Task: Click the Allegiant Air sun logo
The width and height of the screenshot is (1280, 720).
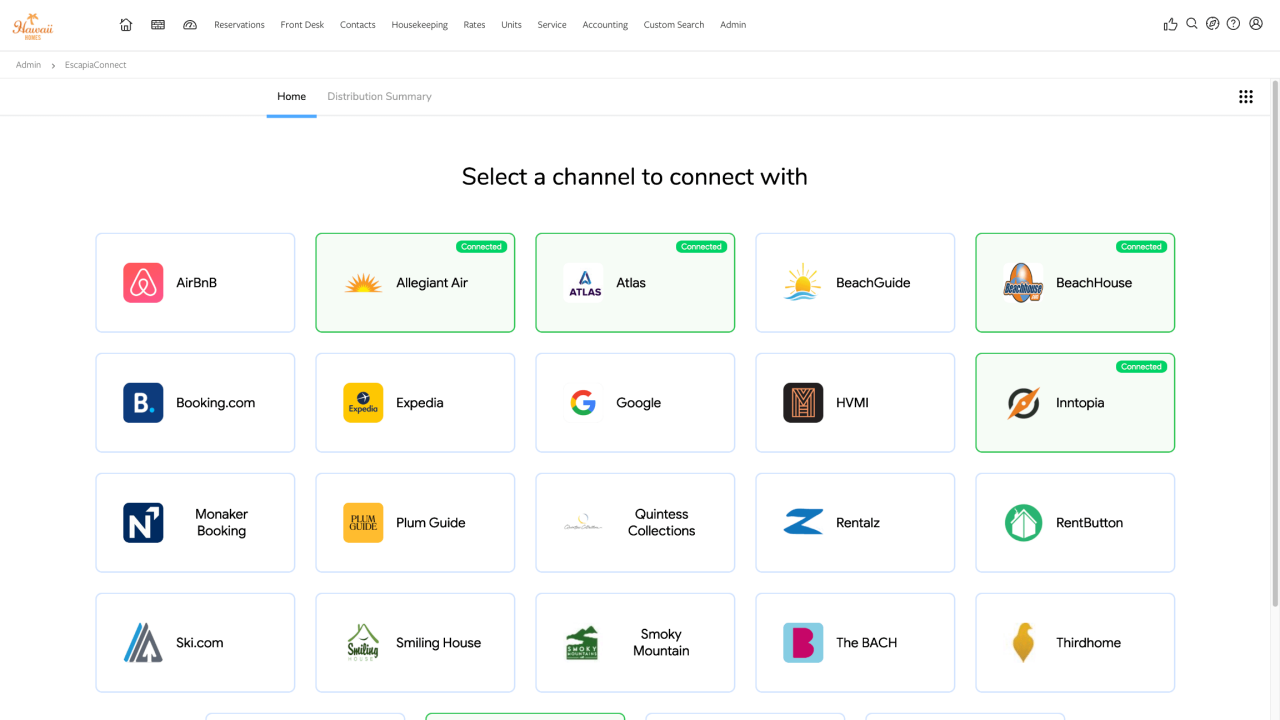Action: (363, 283)
